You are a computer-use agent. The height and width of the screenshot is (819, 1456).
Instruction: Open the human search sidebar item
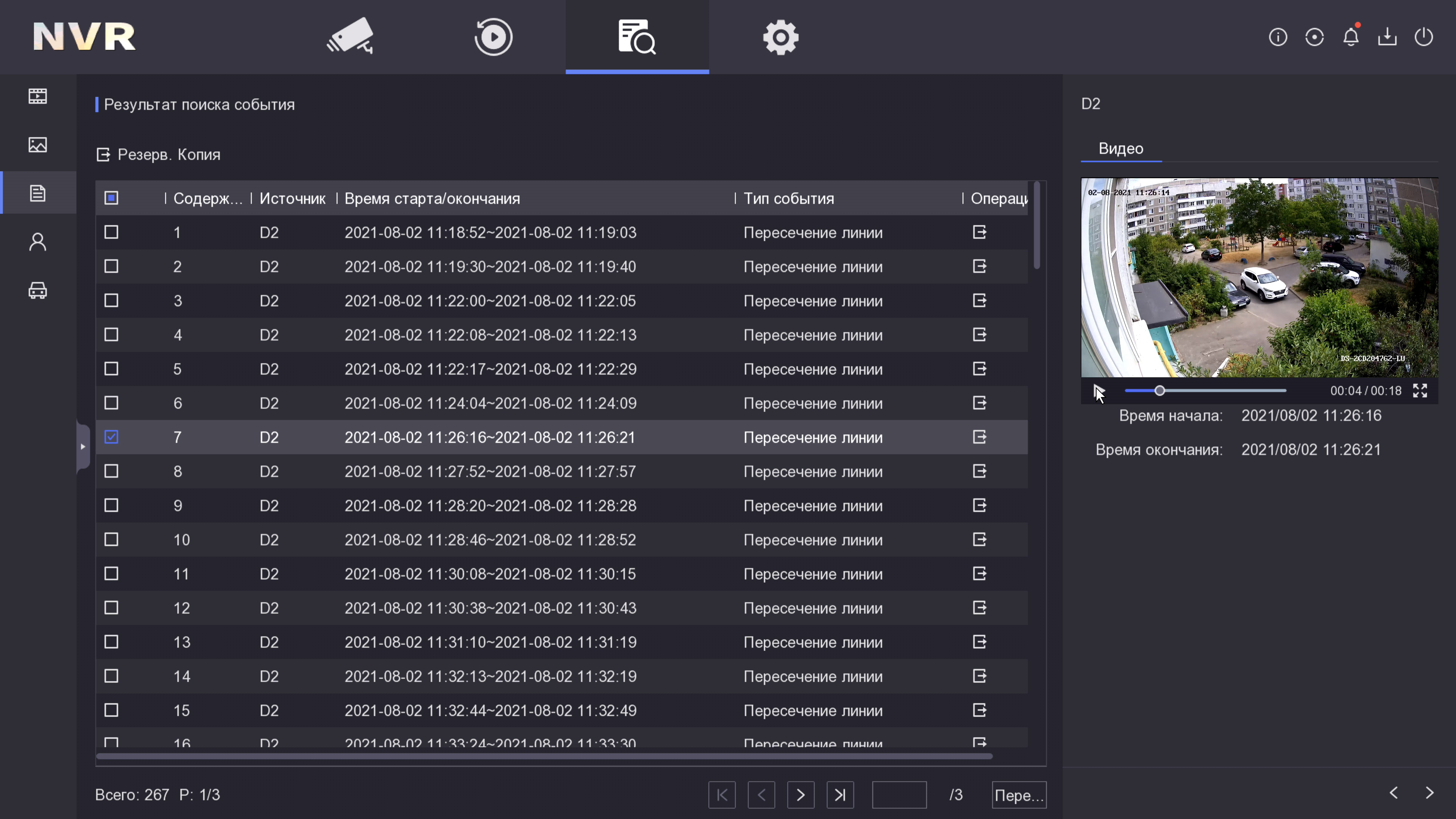[38, 242]
